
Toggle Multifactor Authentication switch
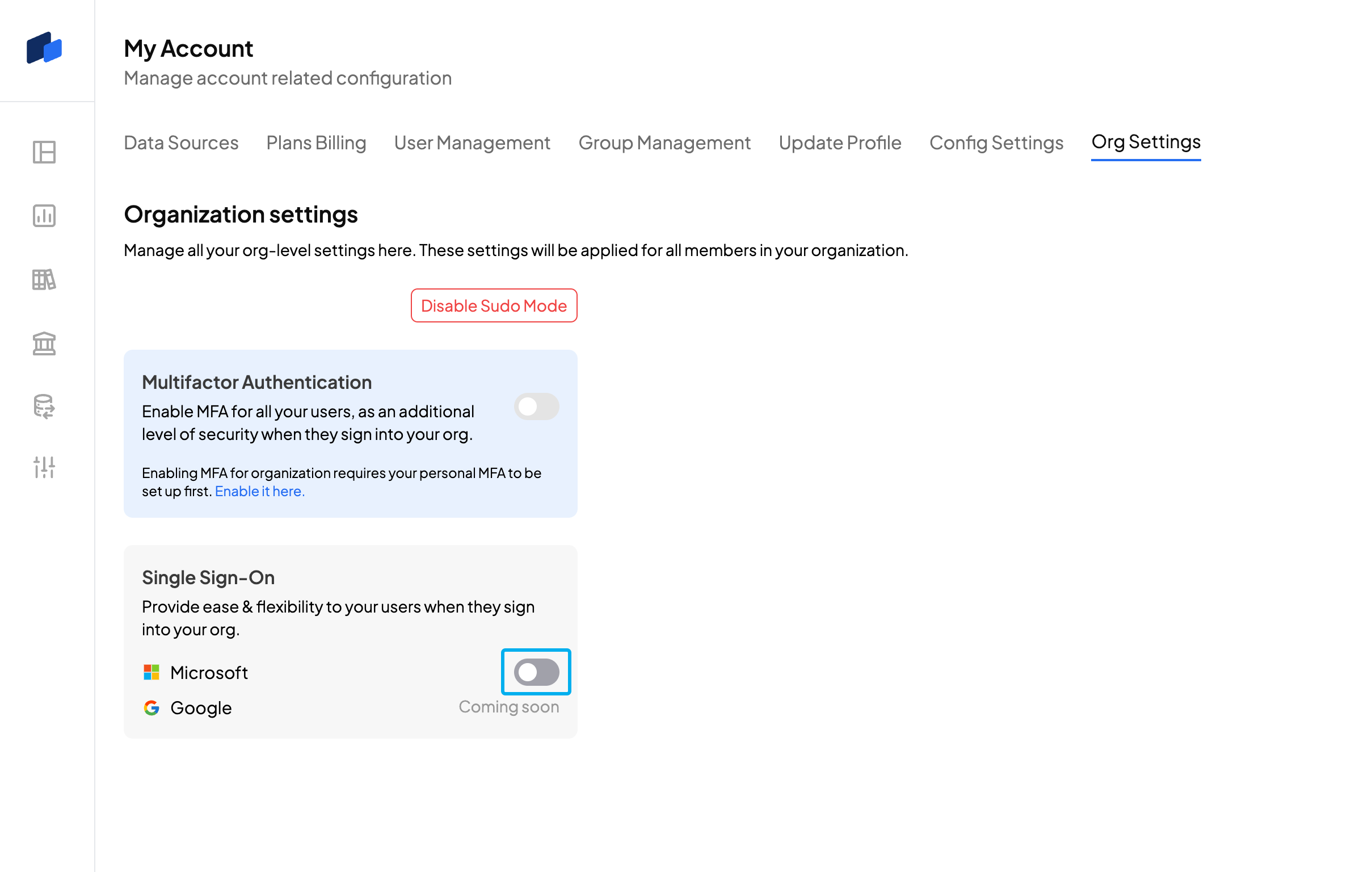pos(536,406)
